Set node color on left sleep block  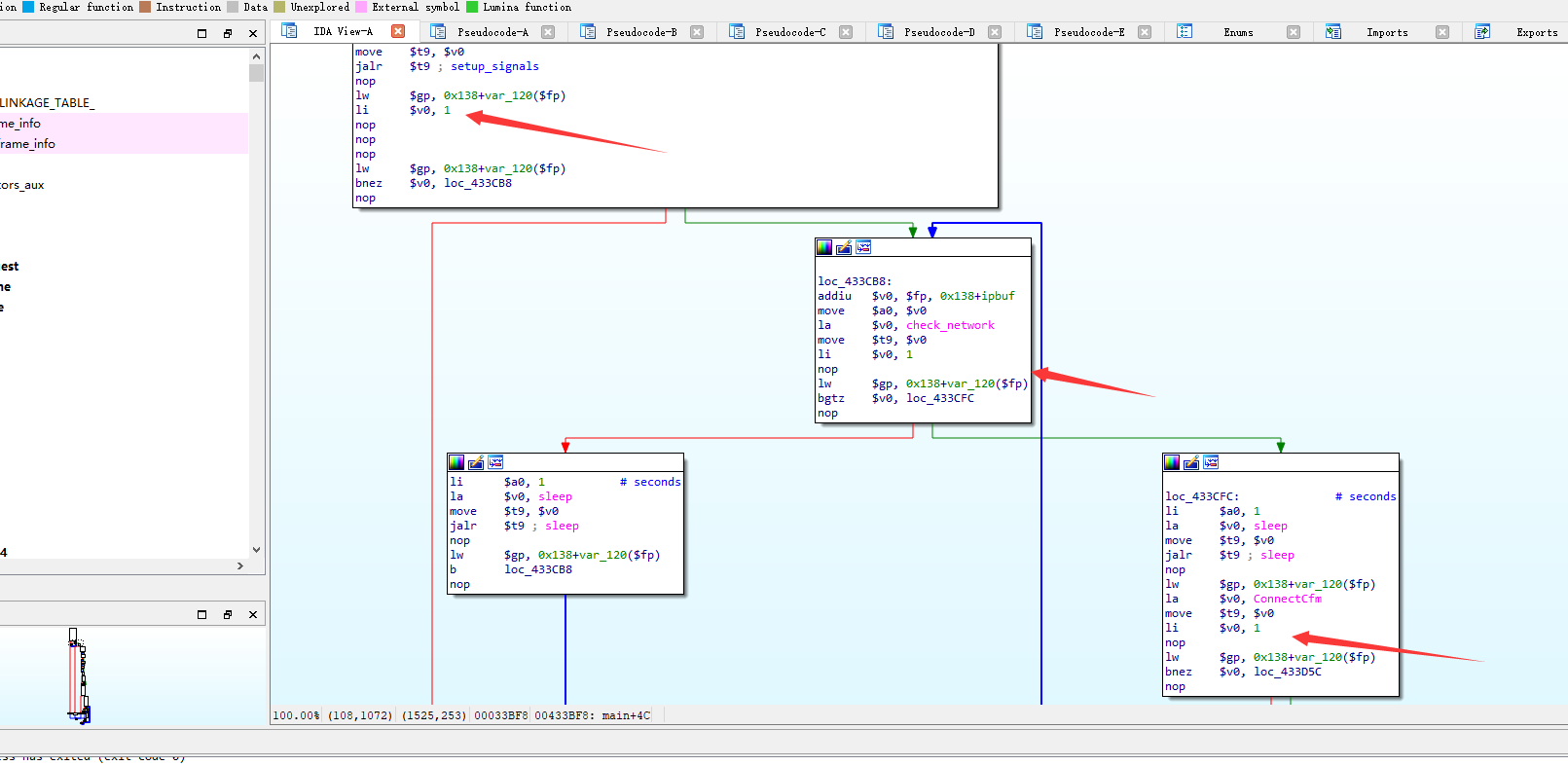coord(456,462)
